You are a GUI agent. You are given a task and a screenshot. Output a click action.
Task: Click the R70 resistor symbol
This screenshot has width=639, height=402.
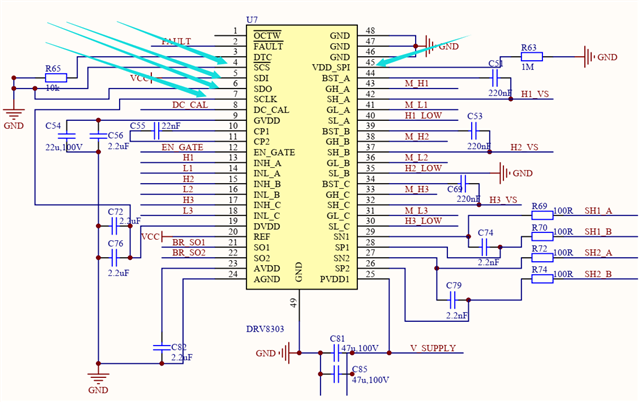542,236
